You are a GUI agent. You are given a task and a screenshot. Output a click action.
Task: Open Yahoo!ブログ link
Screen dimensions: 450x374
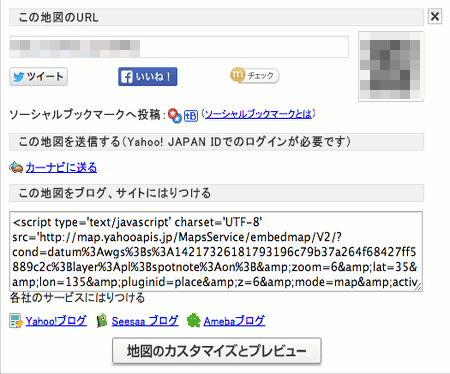pyautogui.click(x=56, y=321)
